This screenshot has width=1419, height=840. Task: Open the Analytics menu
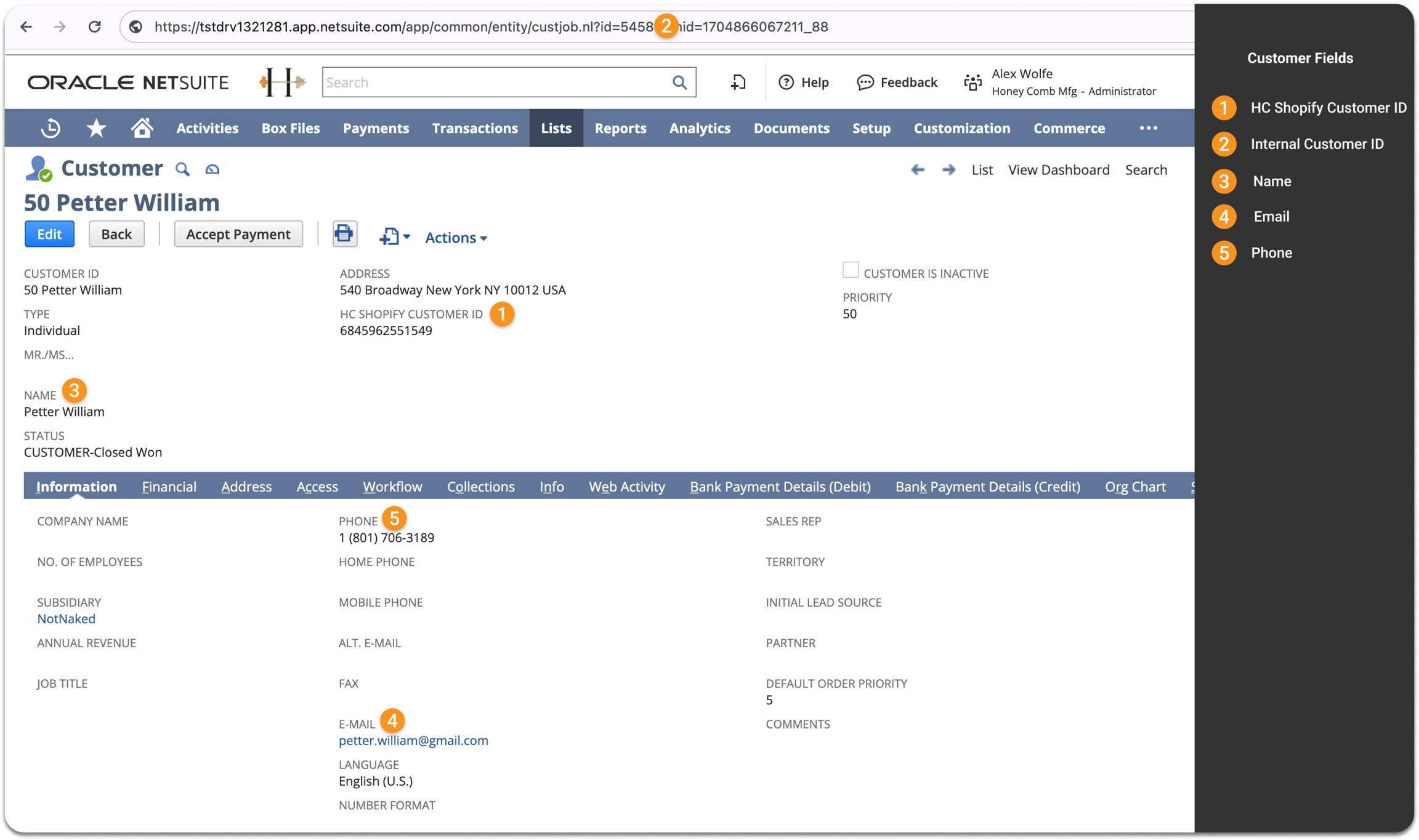[x=700, y=128]
